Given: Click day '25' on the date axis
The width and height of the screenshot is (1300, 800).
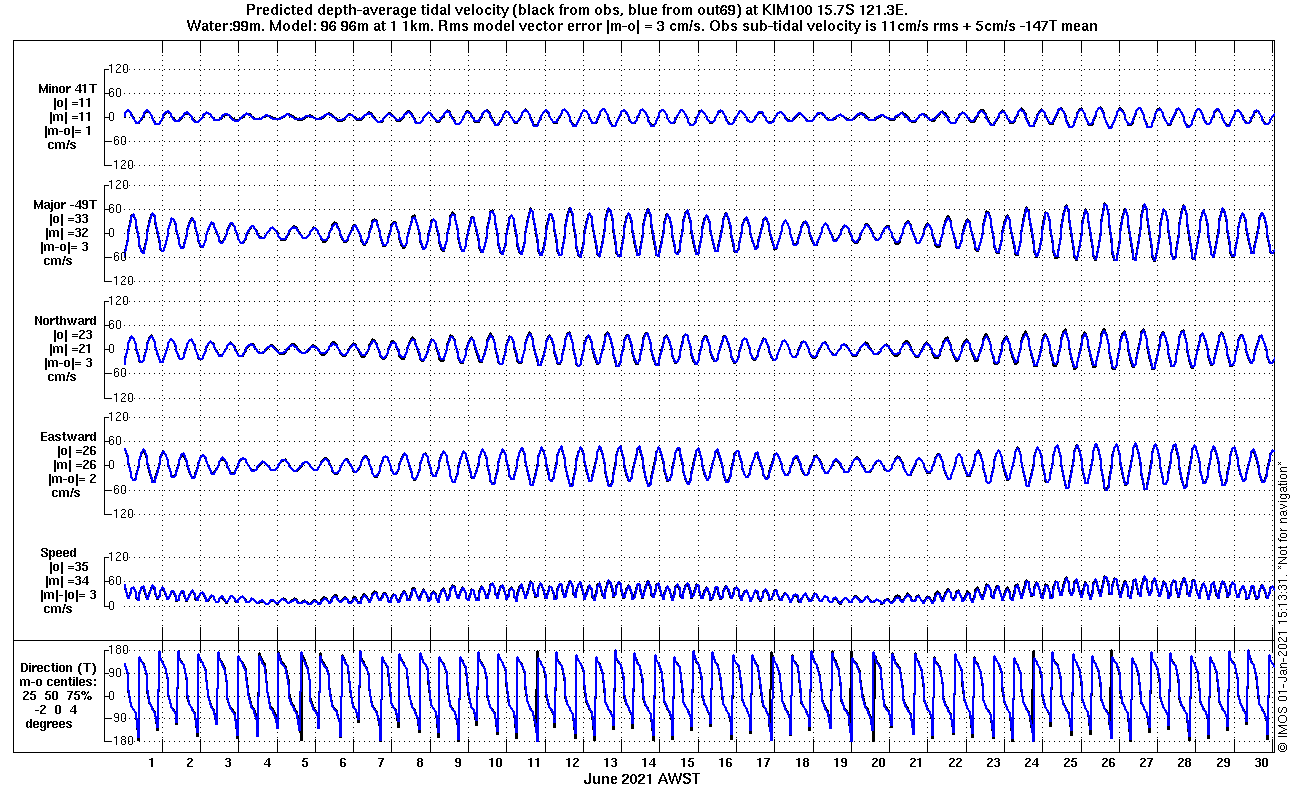Looking at the screenshot, I should [x=1070, y=762].
